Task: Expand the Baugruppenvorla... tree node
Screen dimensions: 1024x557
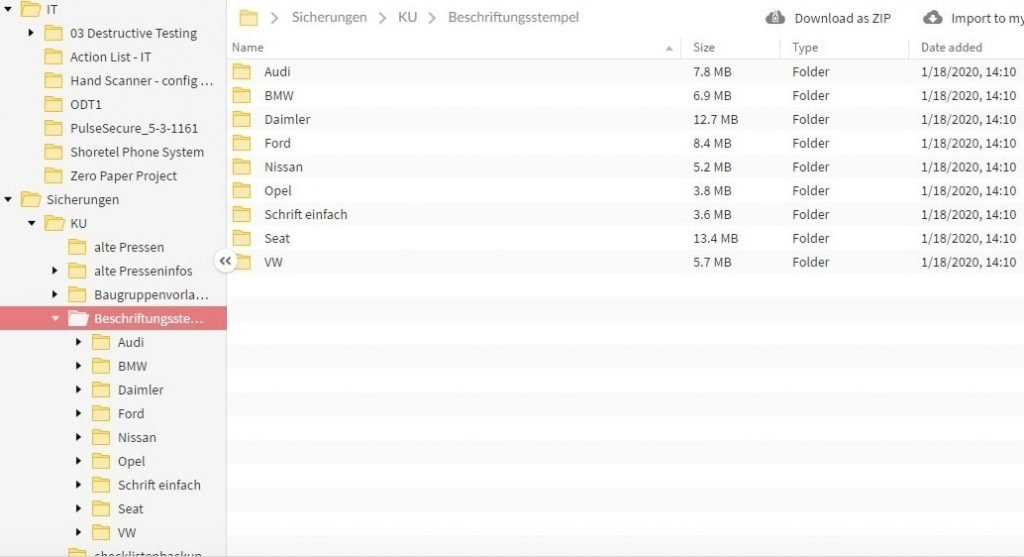Action: (55, 294)
